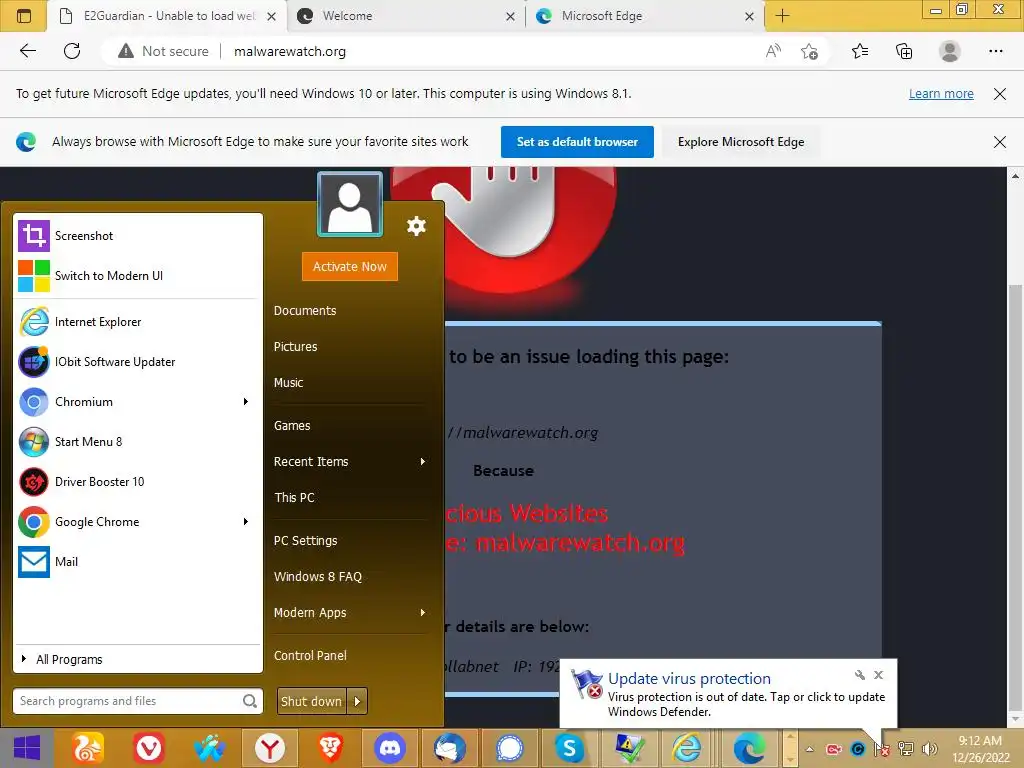1024x768 pixels.
Task: Close the Update virus protection notification
Action: [878, 675]
